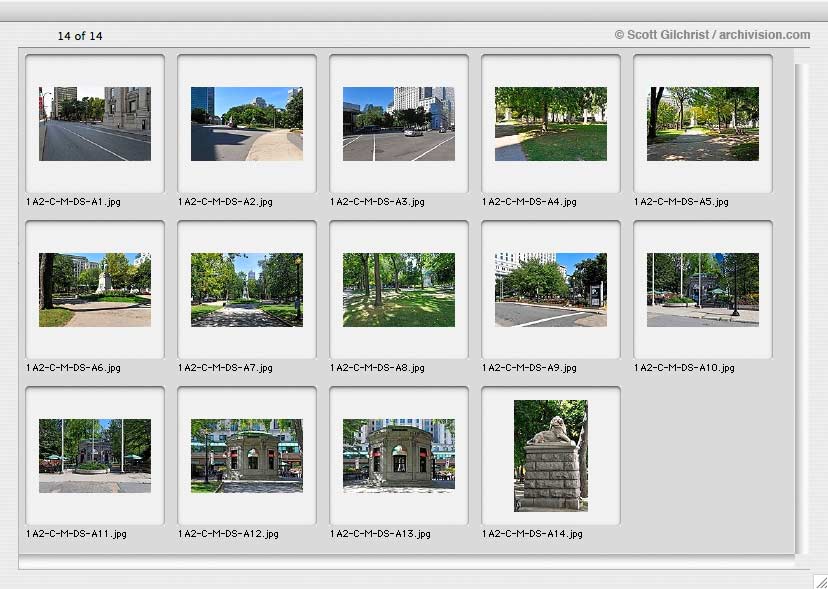This screenshot has height=589, width=828.
Task: Open thumbnail 1A2-C-M-DS-A4.jpg park lawn
Action: pos(551,124)
